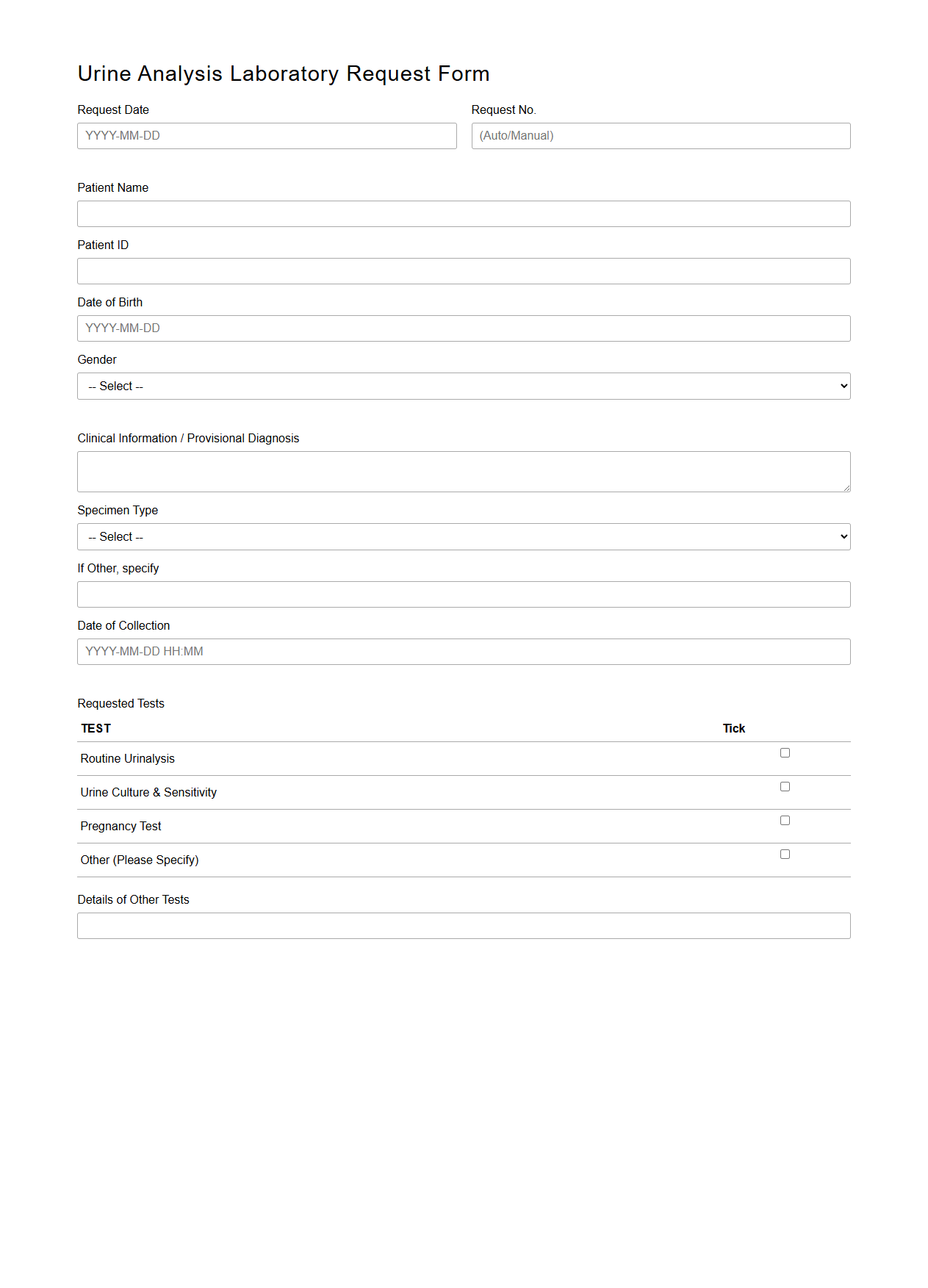Click the form title Urine Analysis Laboratory Request Form

[x=284, y=73]
